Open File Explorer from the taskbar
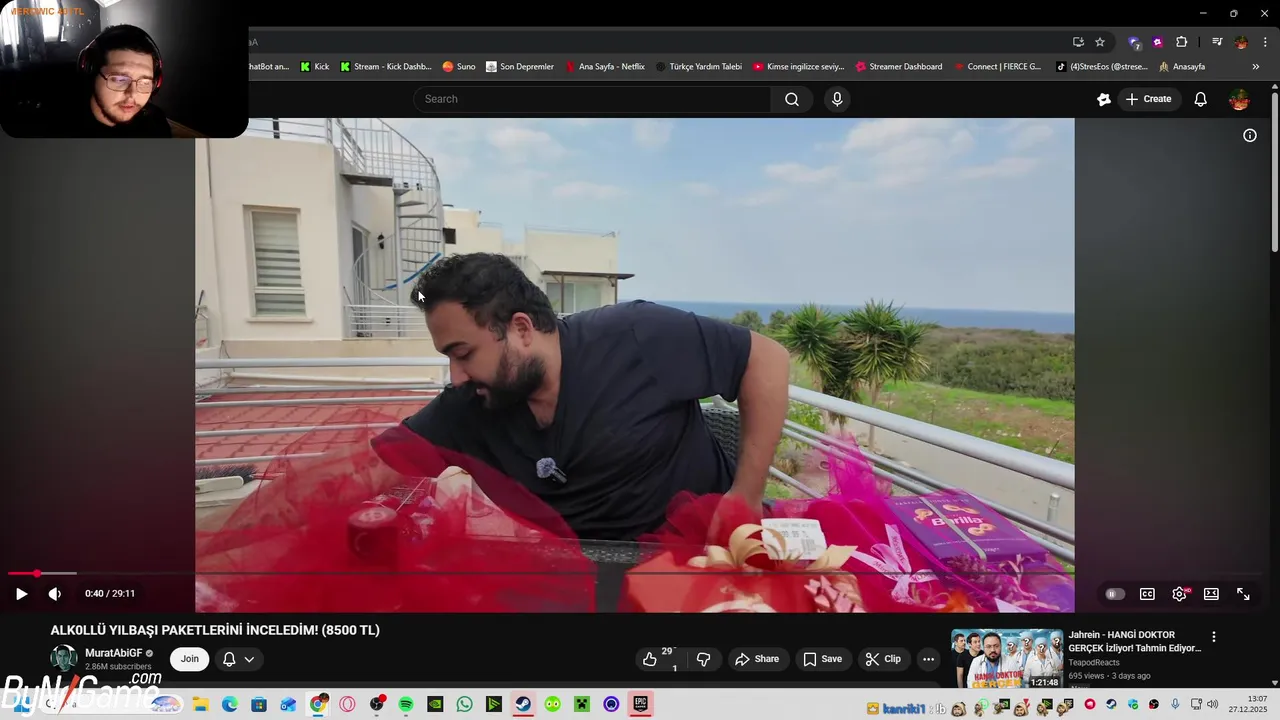Image resolution: width=1280 pixels, height=720 pixels. click(x=200, y=705)
